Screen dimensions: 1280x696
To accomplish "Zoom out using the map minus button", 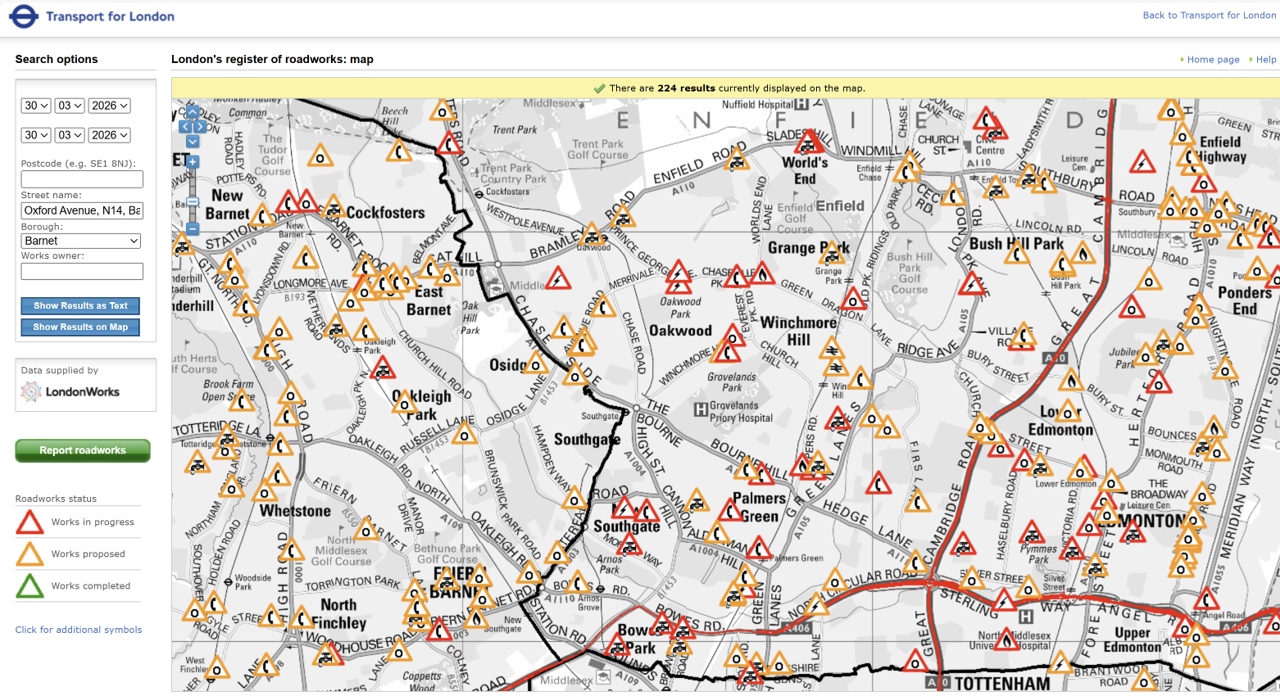I will coord(192,229).
